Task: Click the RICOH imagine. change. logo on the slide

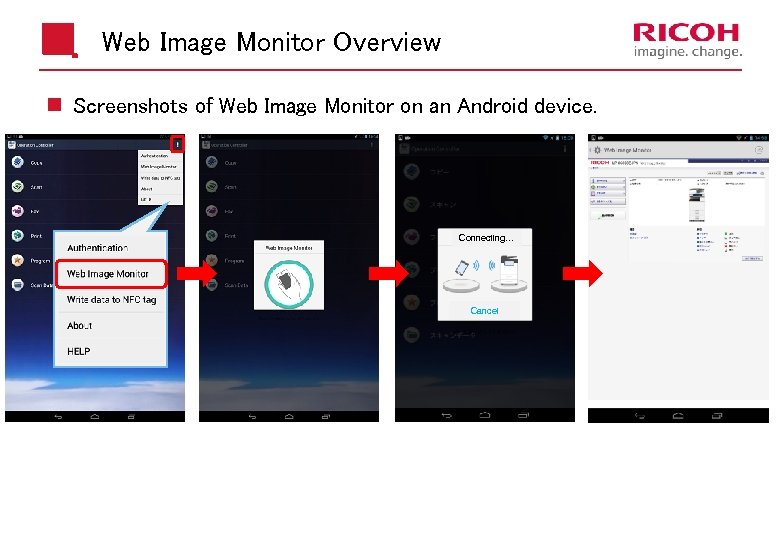Action: click(x=687, y=40)
